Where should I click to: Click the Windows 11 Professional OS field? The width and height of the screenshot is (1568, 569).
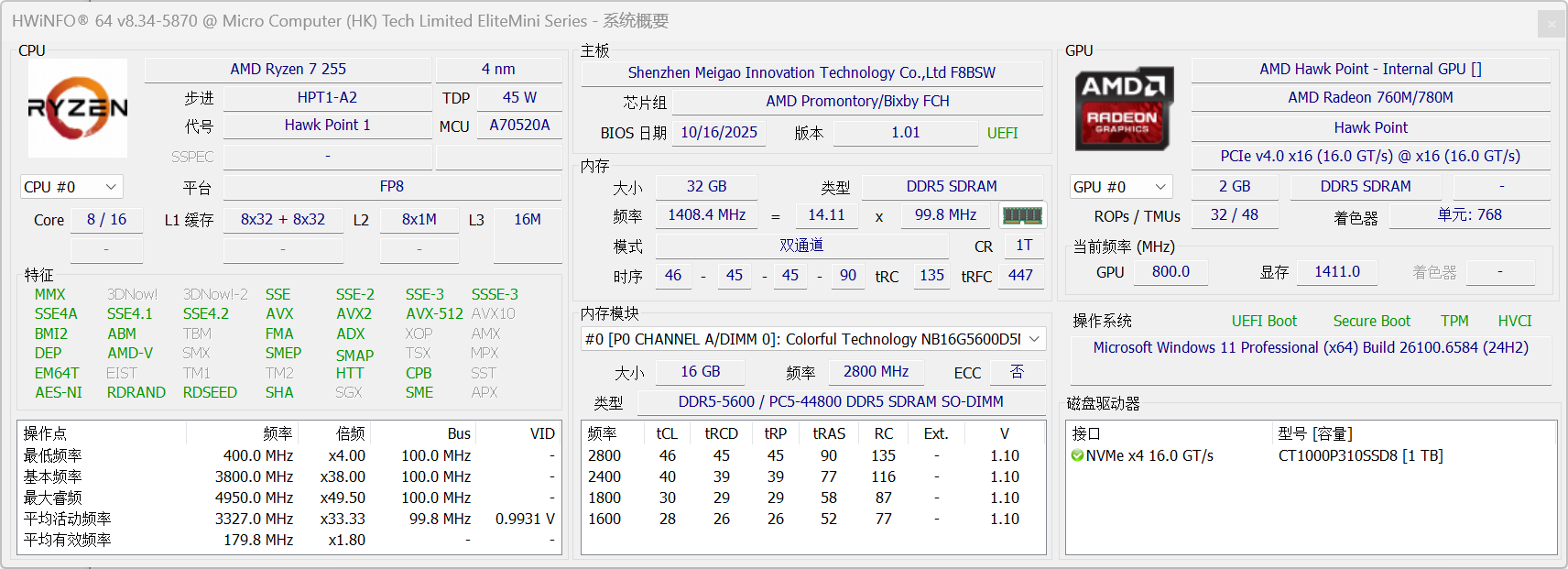(x=1310, y=348)
